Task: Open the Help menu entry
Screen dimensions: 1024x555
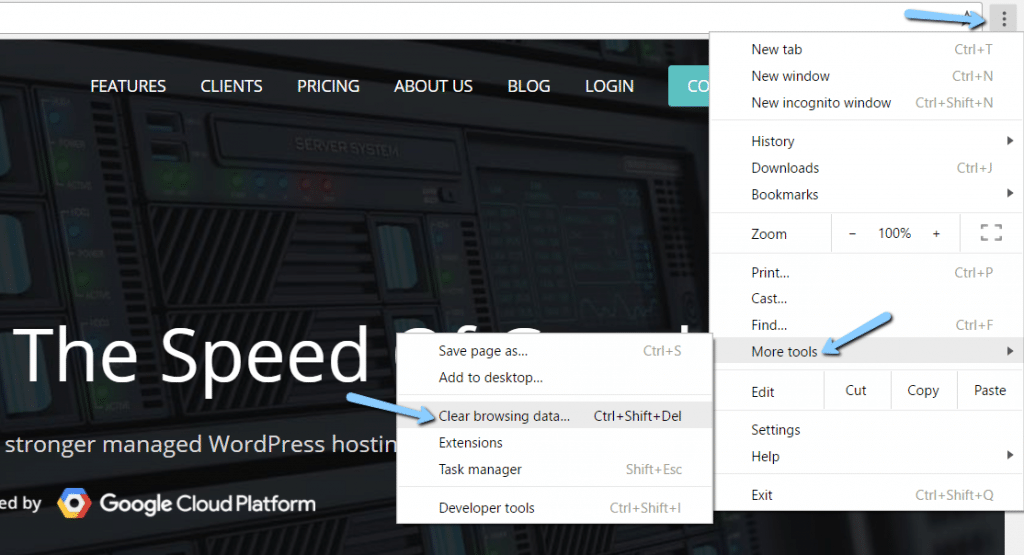Action: point(867,456)
